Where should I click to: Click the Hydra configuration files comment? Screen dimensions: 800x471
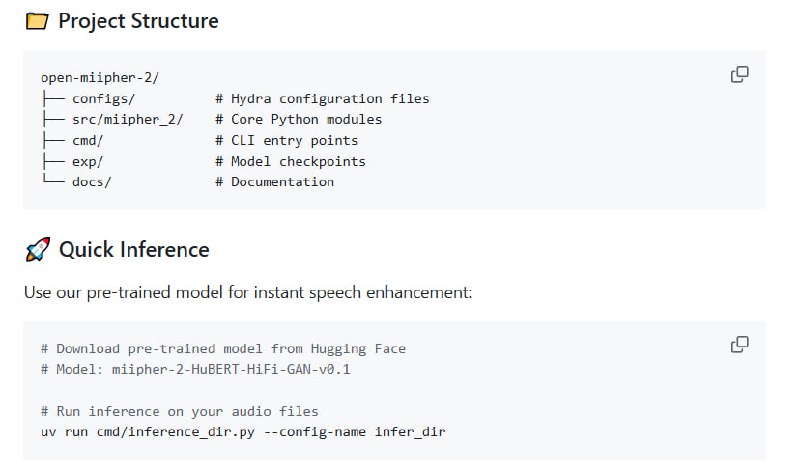pos(322,98)
